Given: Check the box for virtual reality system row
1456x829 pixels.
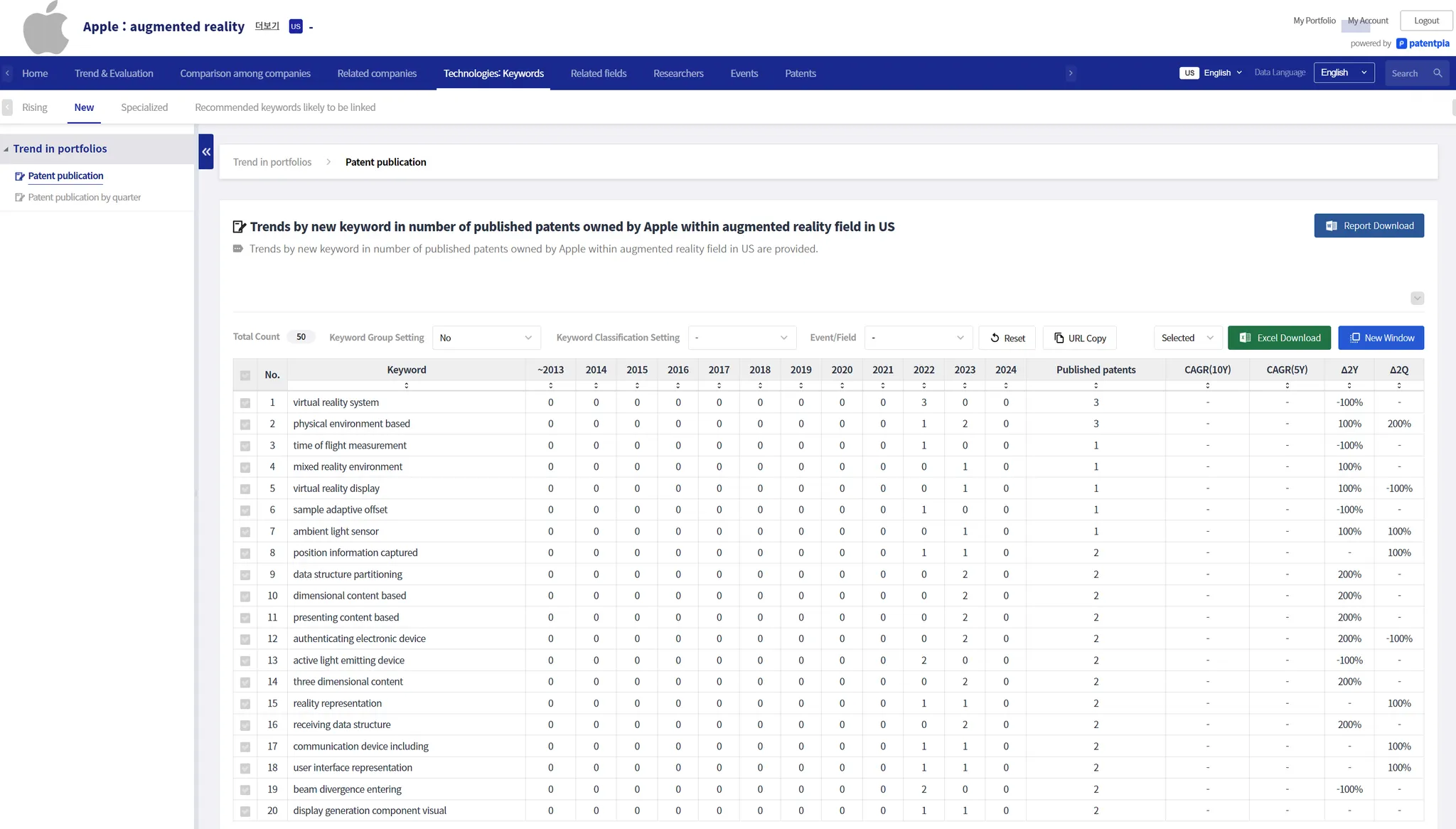Looking at the screenshot, I should coord(245,403).
